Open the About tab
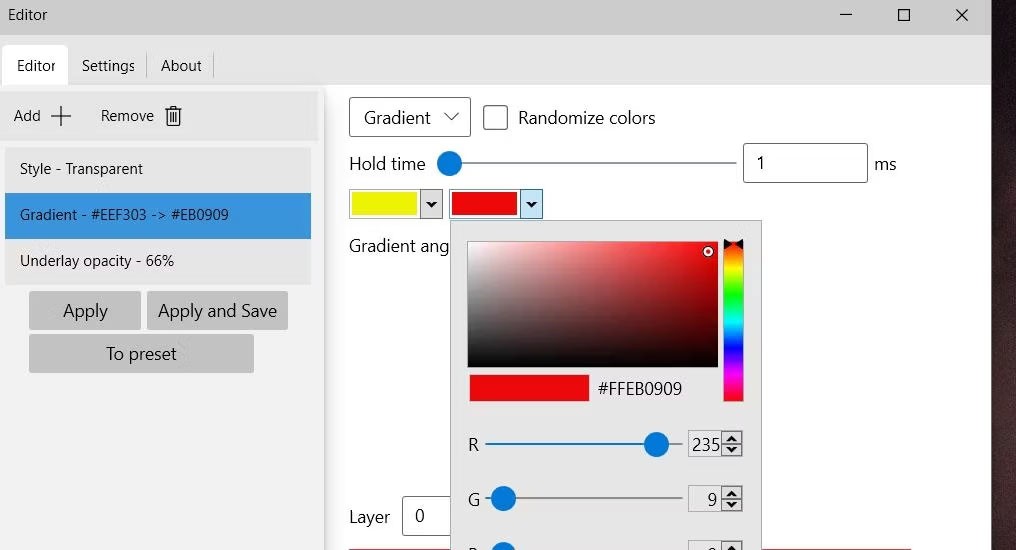Viewport: 1016px width, 550px height. tap(181, 66)
